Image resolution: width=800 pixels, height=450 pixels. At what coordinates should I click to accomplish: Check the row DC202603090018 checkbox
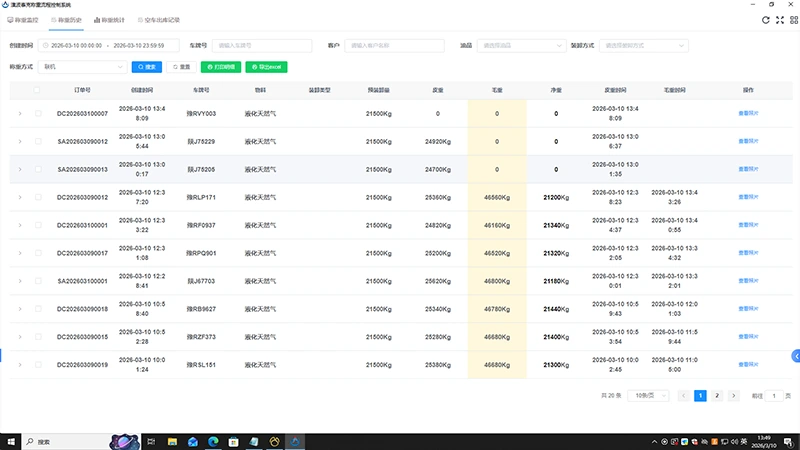coord(38,309)
